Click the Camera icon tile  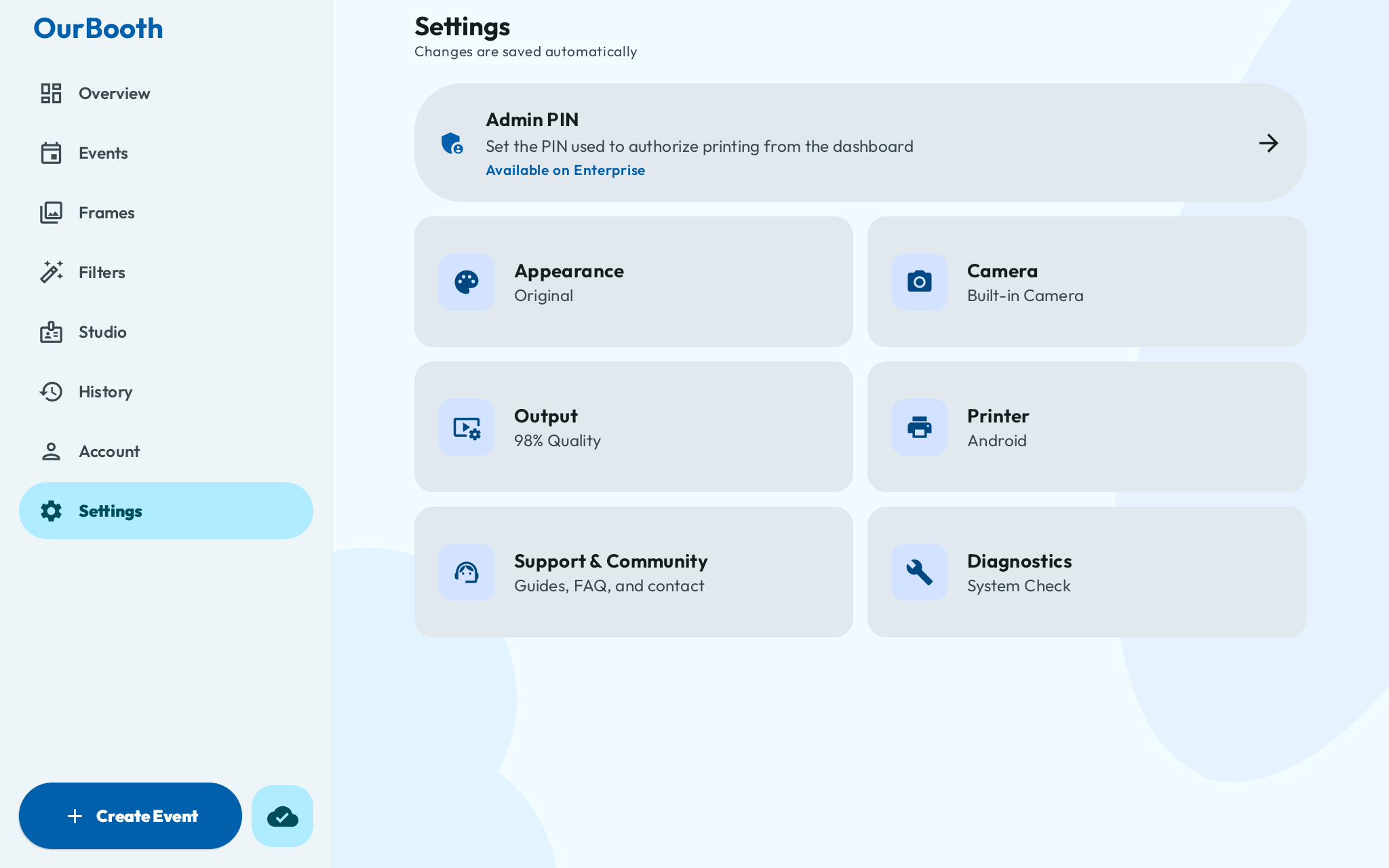coord(920,282)
